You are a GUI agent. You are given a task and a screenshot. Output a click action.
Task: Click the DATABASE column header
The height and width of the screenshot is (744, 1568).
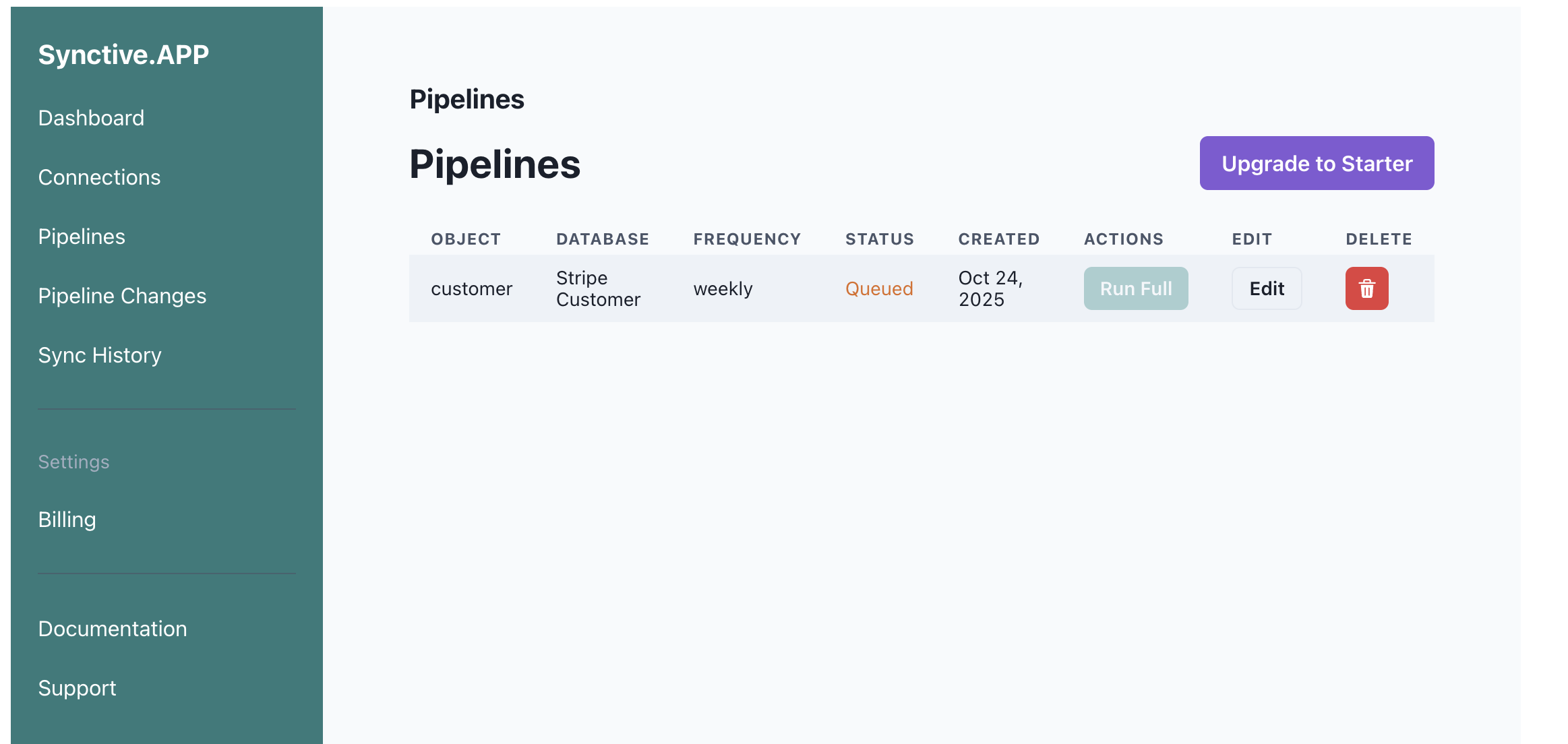[x=603, y=238]
